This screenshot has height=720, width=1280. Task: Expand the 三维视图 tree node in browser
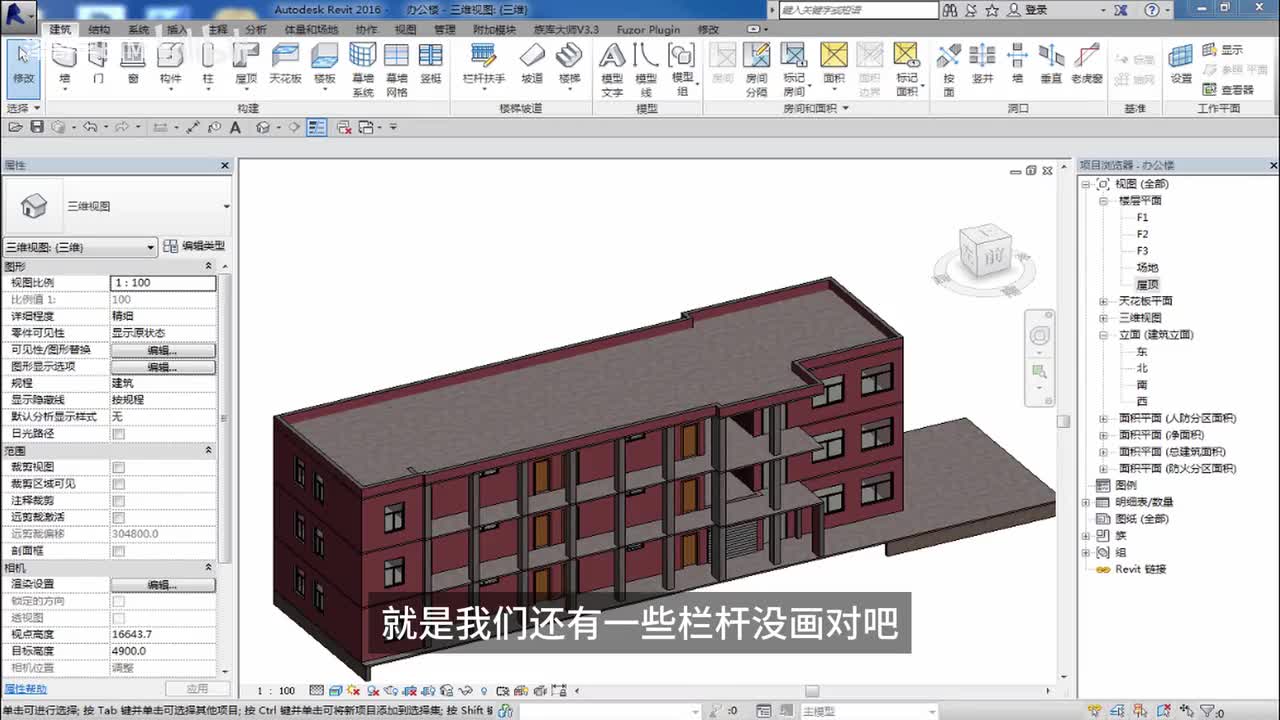point(1104,318)
